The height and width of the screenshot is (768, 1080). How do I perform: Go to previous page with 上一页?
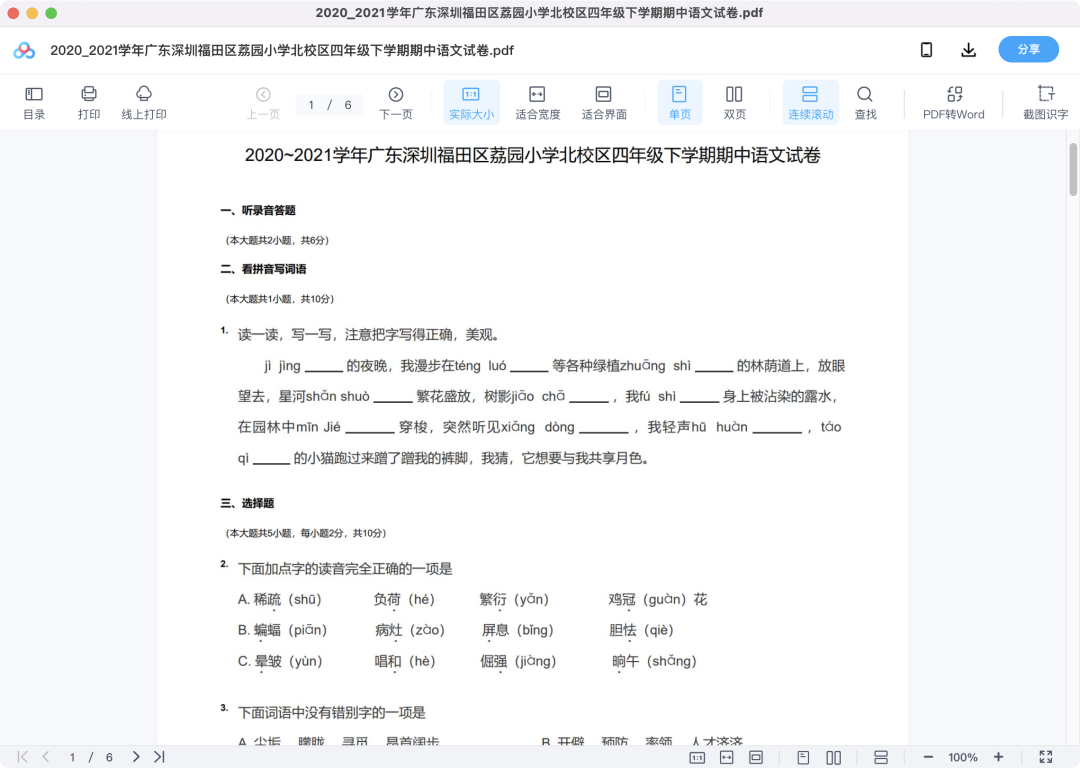pyautogui.click(x=263, y=103)
